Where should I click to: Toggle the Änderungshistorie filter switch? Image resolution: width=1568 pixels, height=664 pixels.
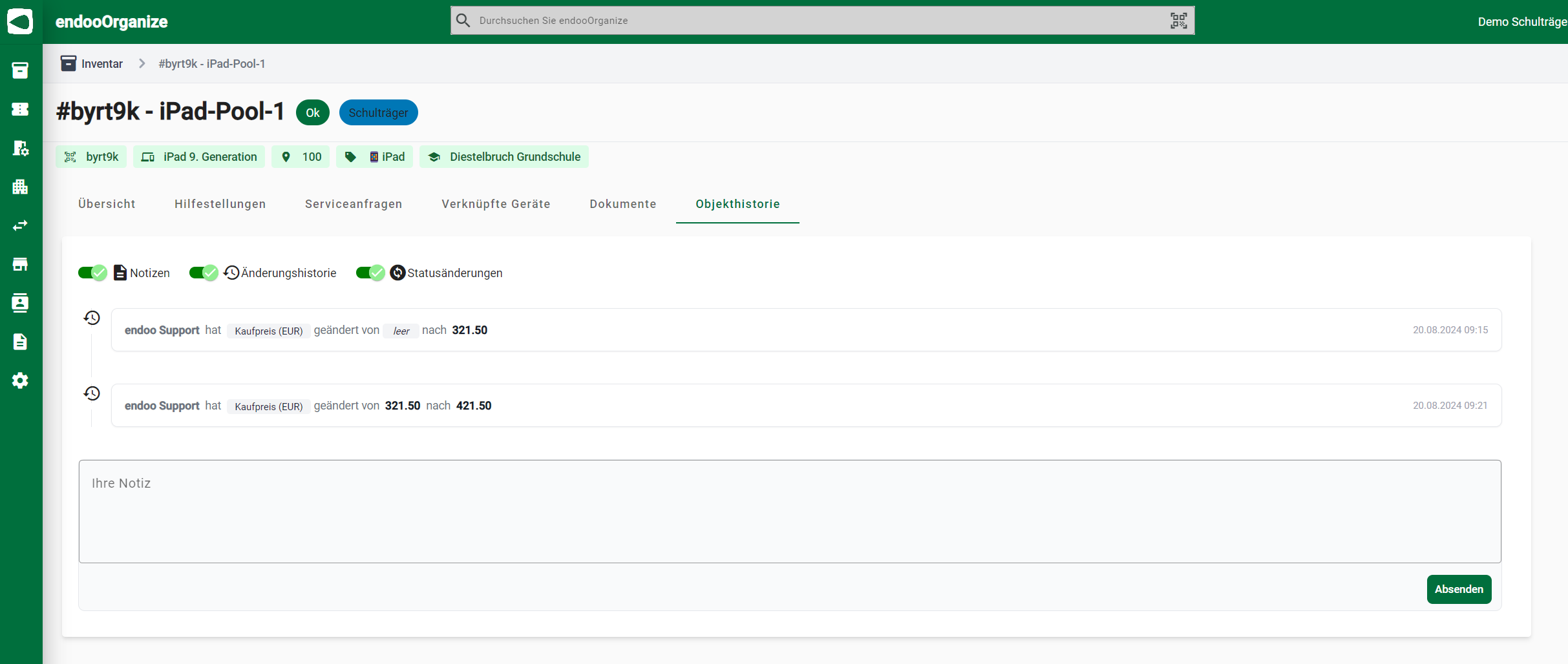pos(204,273)
